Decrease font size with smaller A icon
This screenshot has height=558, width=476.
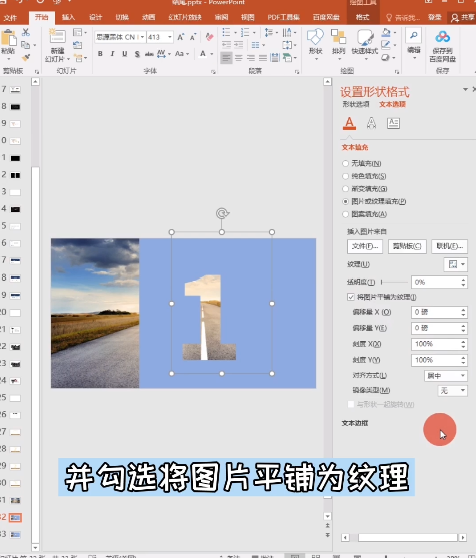193,37
